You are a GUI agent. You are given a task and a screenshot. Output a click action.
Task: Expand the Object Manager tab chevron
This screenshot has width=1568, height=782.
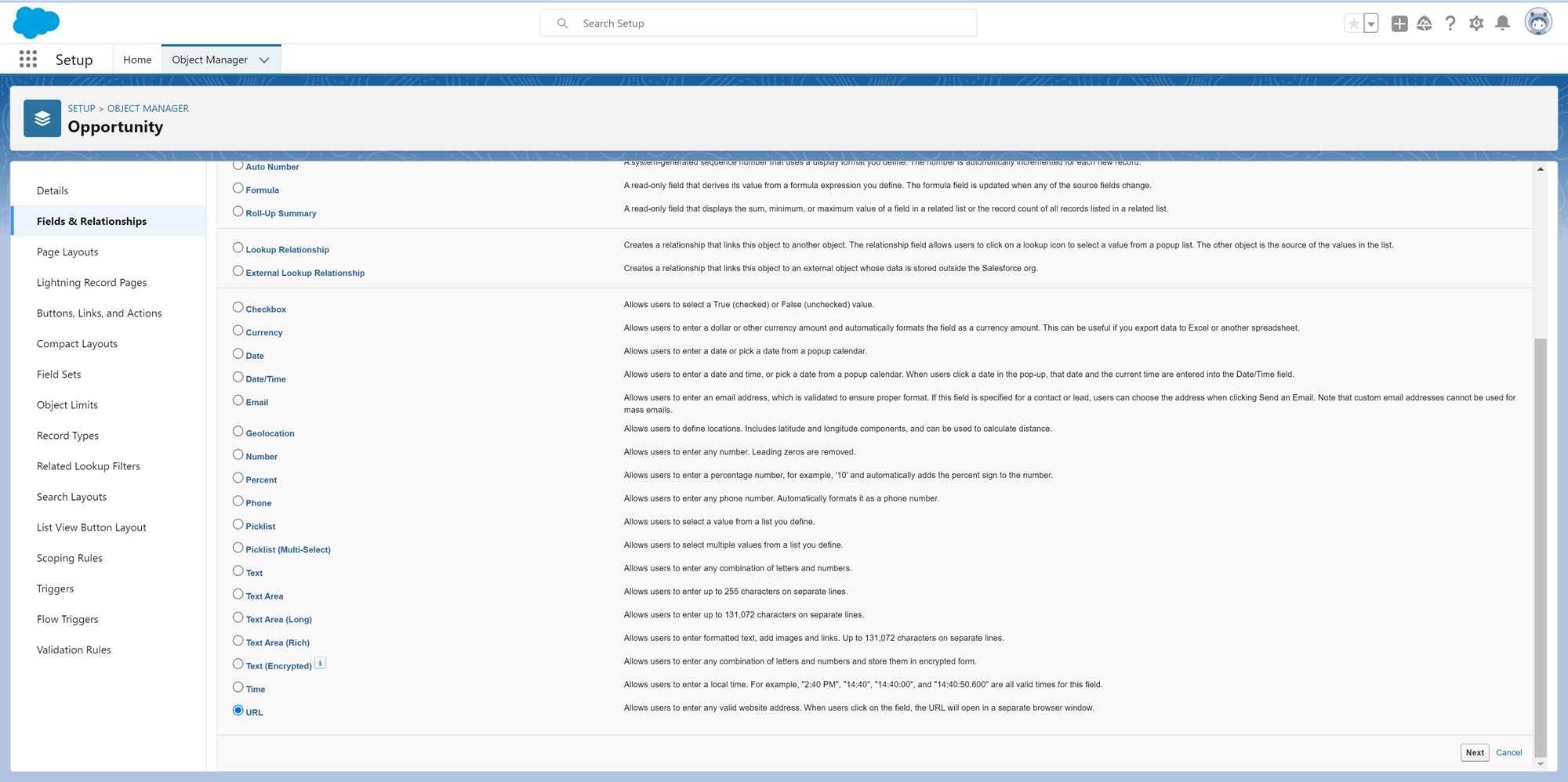[264, 60]
